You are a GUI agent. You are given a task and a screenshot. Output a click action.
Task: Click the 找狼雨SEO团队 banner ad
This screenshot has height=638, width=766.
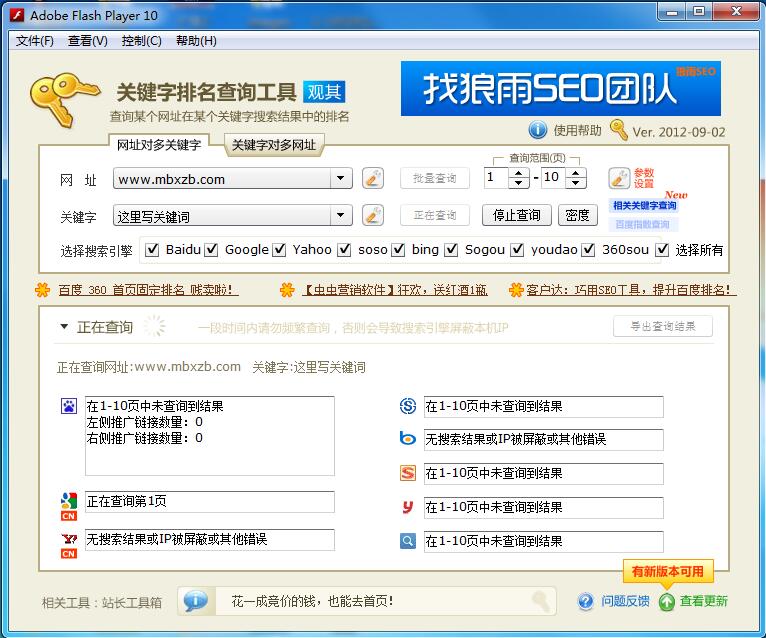tap(560, 89)
